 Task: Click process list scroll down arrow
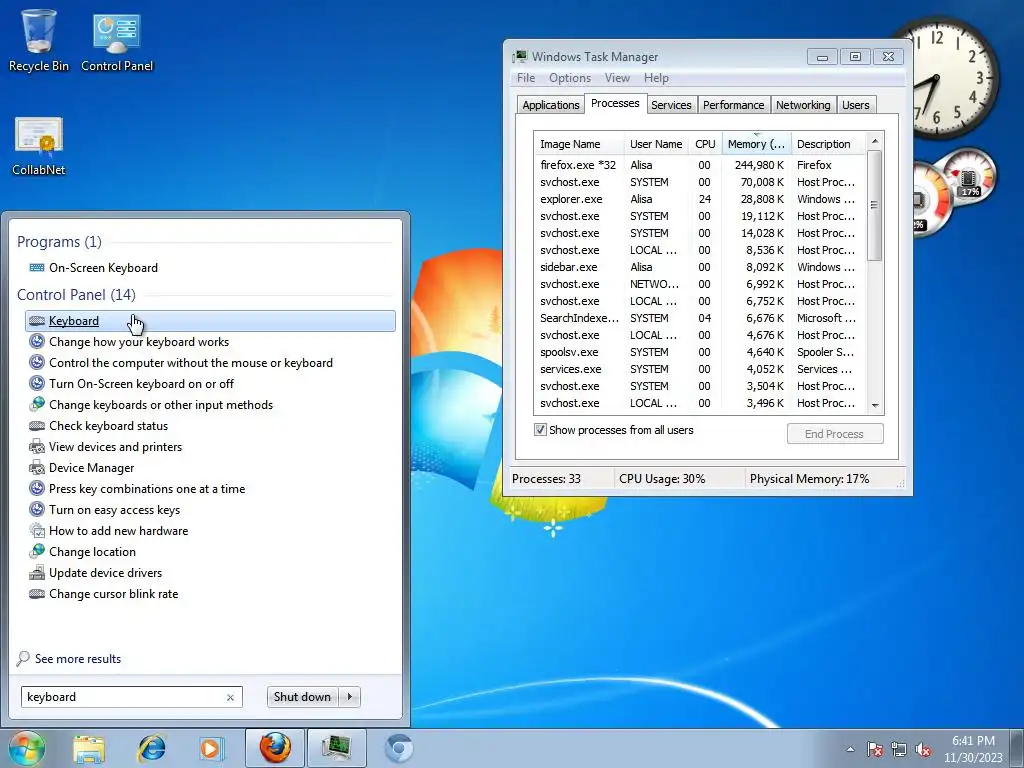point(874,406)
